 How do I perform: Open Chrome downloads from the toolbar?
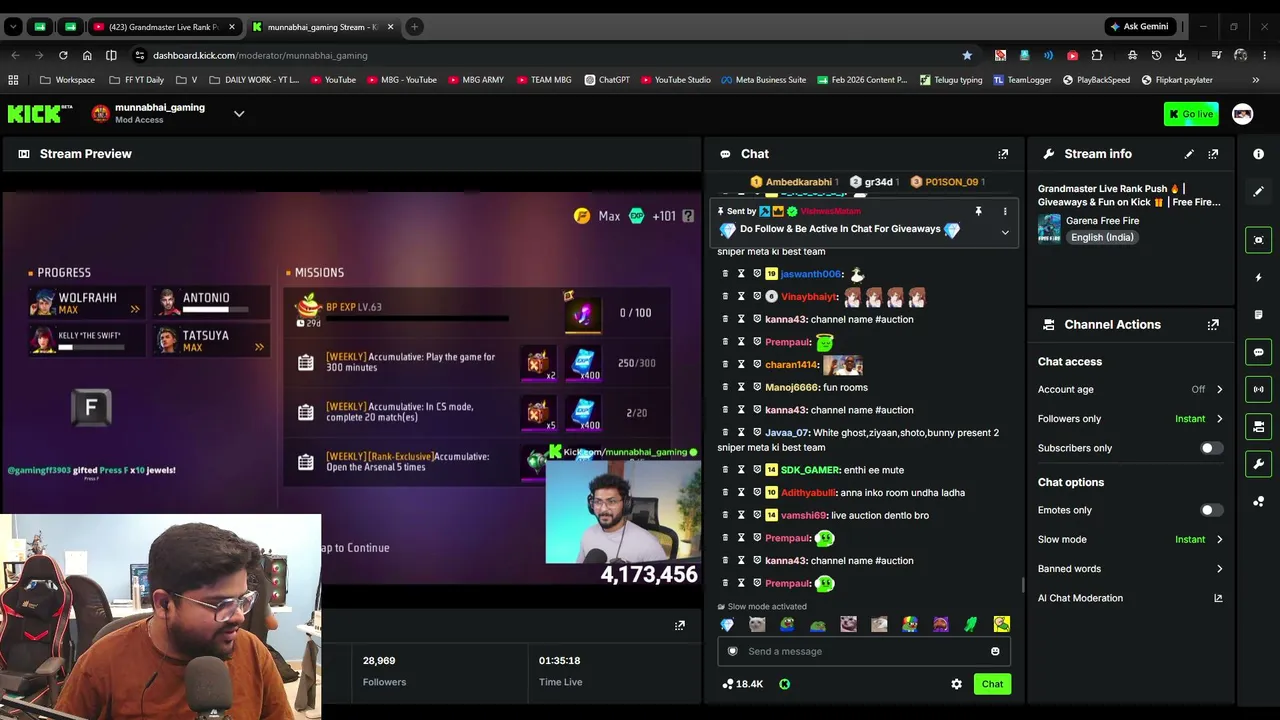1181,55
